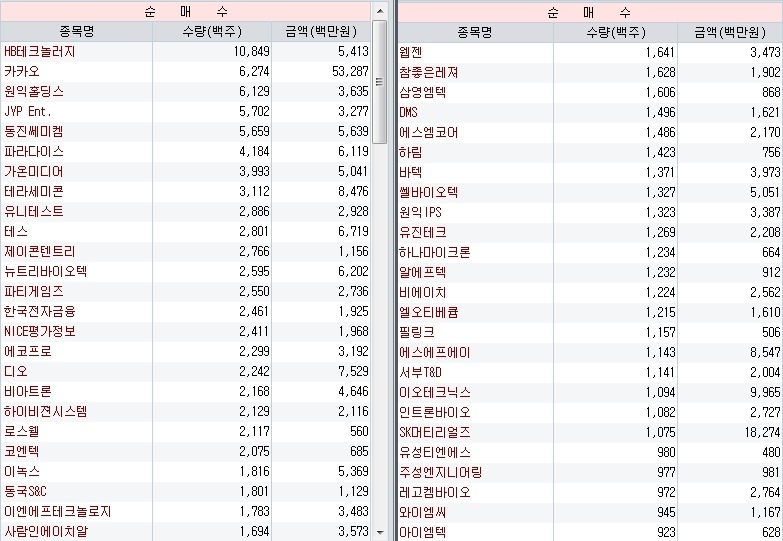Select the 이오테크닉스 stock name
The height and width of the screenshot is (541, 783).
[x=434, y=392]
